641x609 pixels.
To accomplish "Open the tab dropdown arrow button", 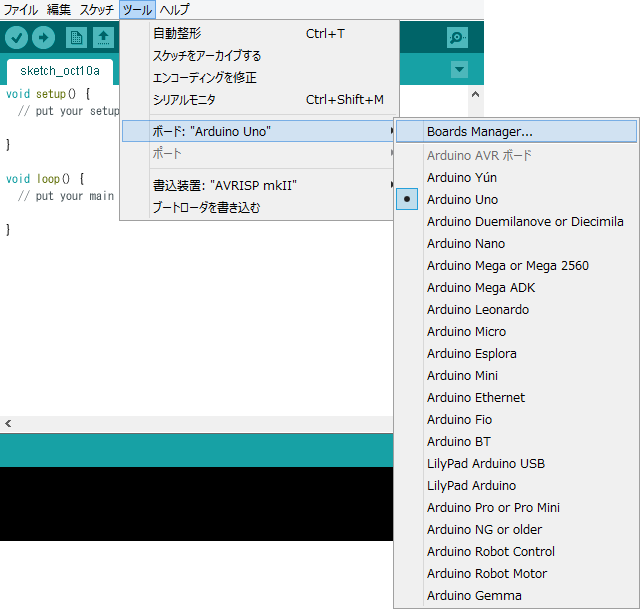I will coord(459,69).
